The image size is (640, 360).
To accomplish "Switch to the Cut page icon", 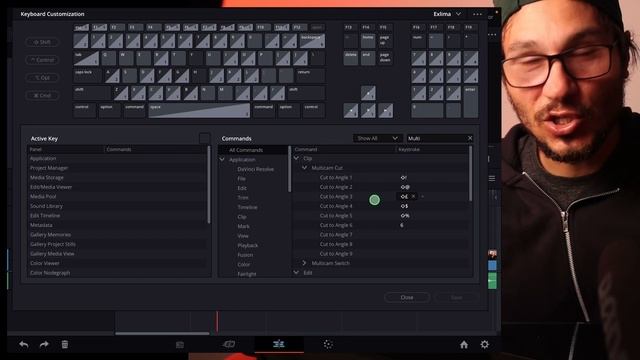I will (x=229, y=344).
